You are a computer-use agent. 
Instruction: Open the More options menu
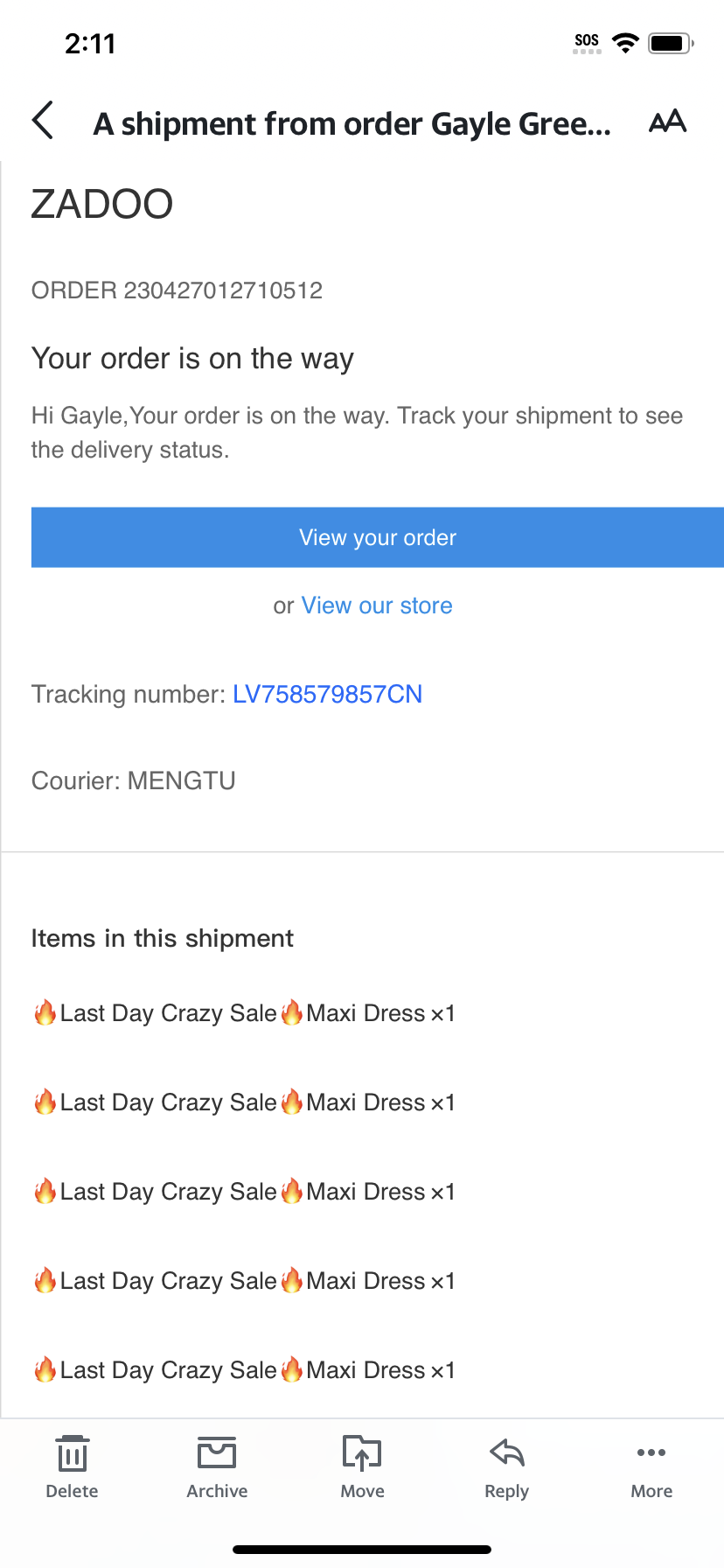pos(651,1467)
